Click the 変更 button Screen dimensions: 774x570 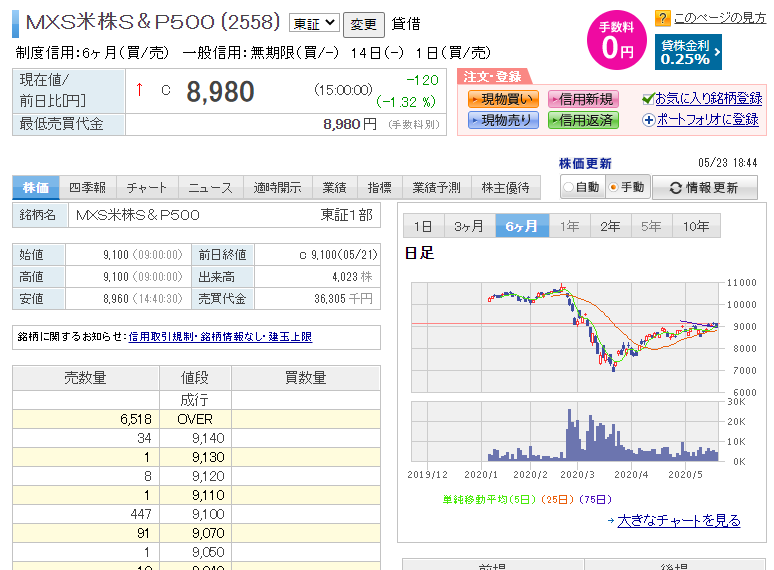(363, 24)
